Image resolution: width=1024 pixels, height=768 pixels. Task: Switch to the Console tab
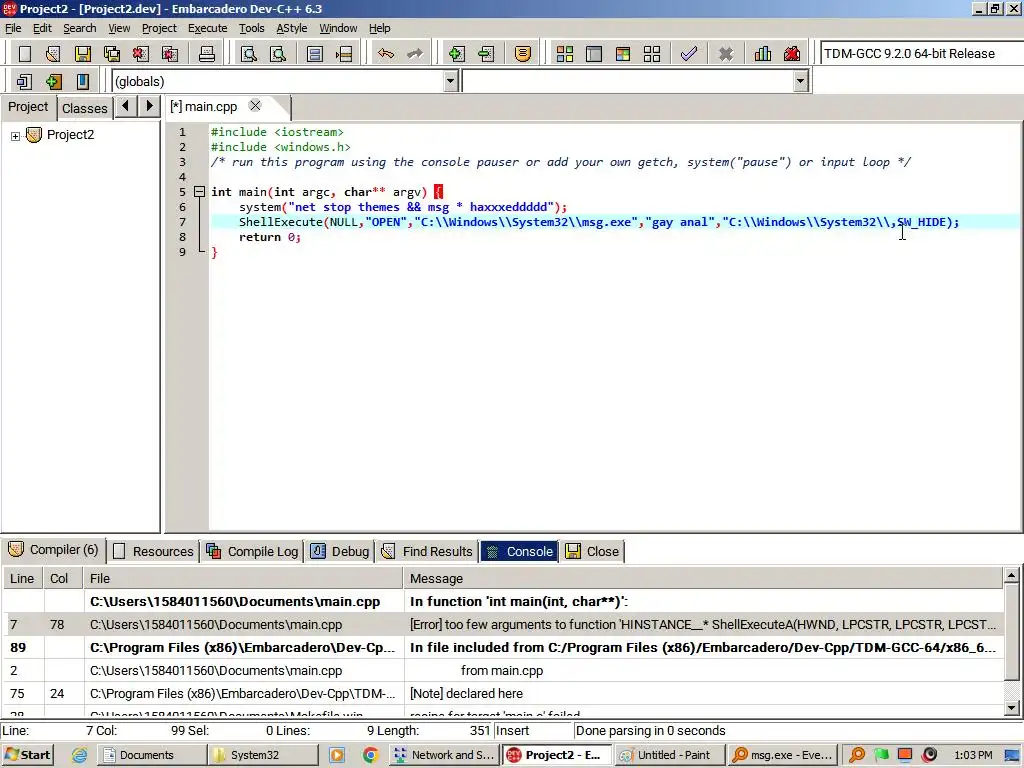tap(520, 552)
